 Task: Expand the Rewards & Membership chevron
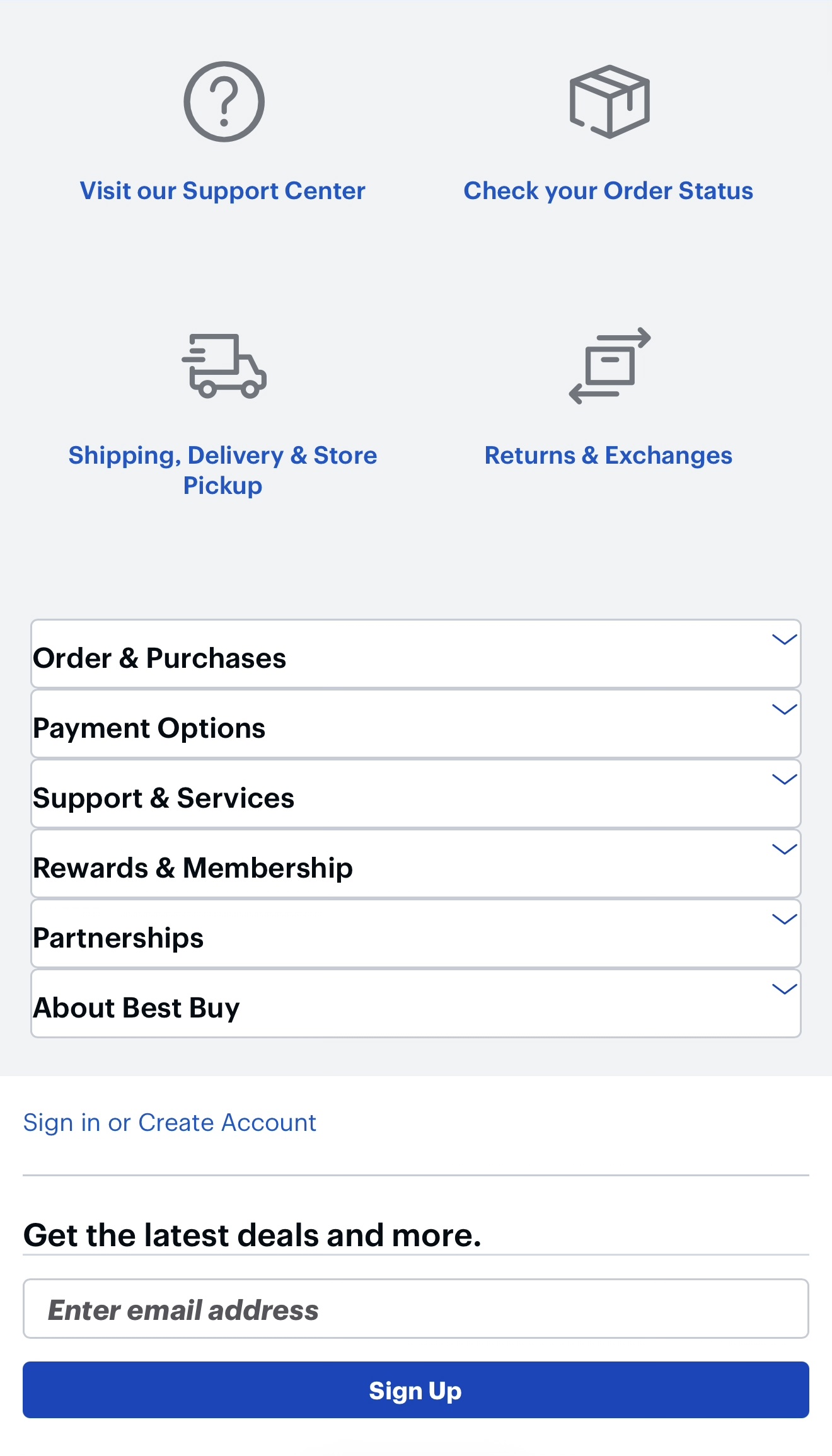[x=784, y=849]
